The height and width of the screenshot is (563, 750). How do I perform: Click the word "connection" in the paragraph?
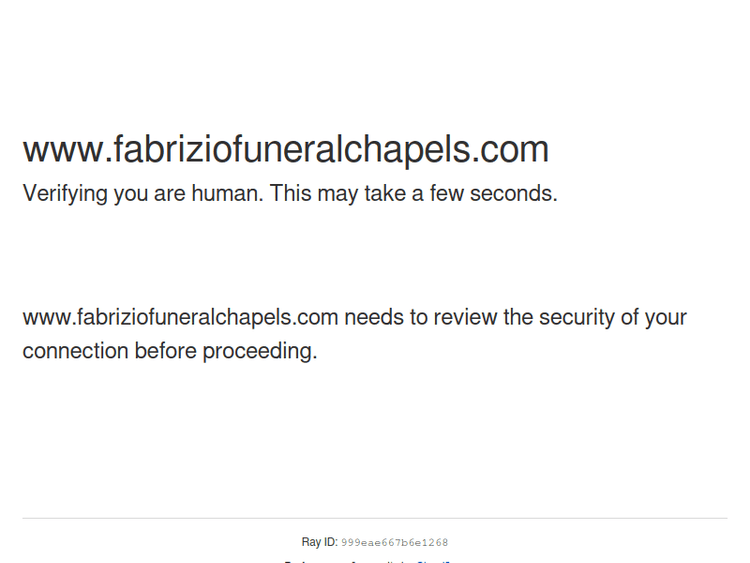tap(75, 351)
